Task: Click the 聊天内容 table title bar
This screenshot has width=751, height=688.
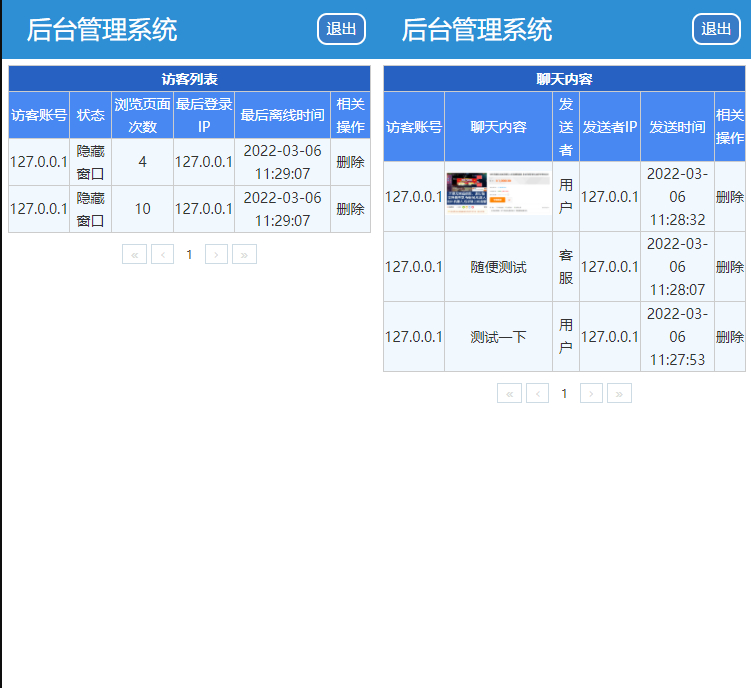Action: (564, 79)
